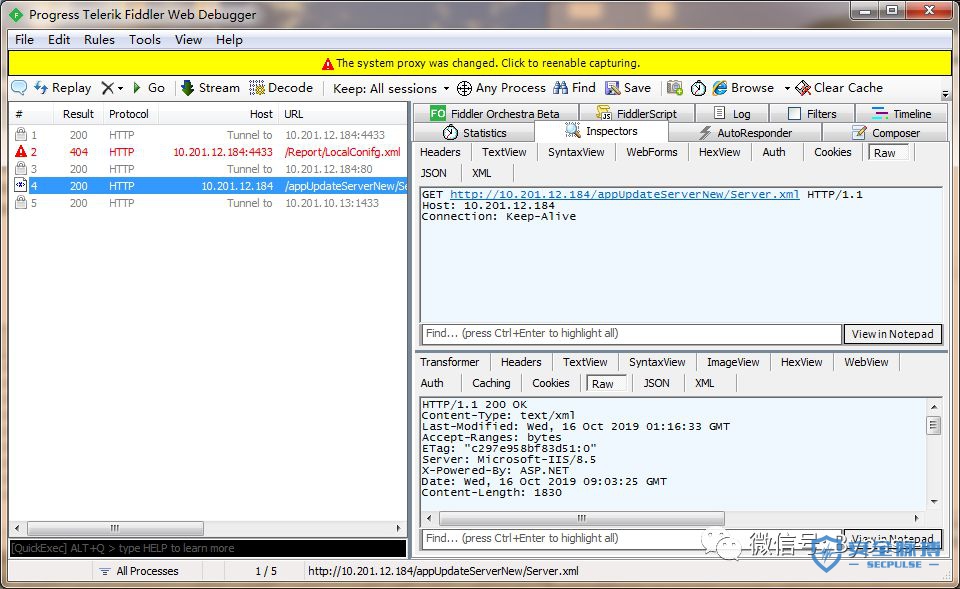The image size is (960, 589).
Task: Click the comment speech bubble icon
Action: [19, 88]
